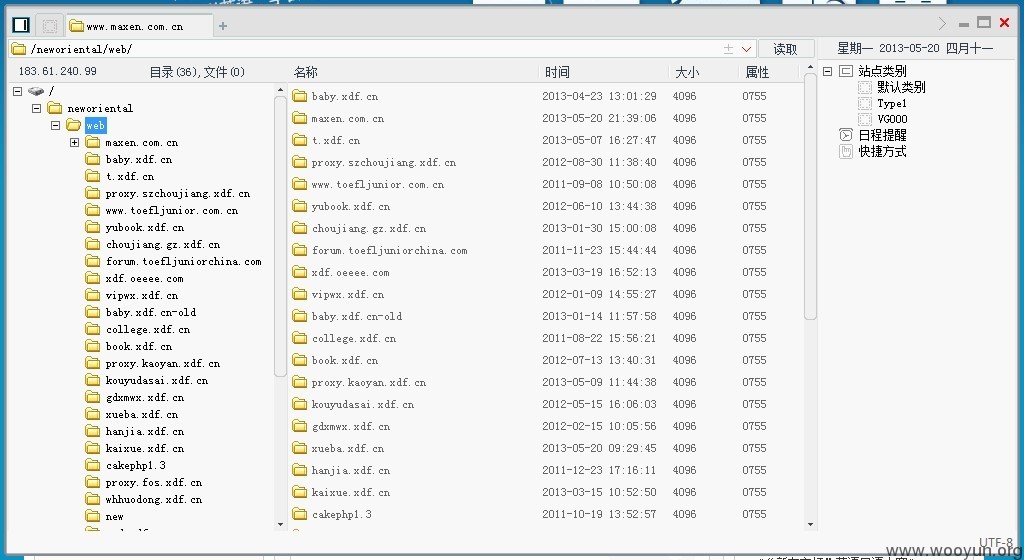Select the neworiental folder in the tree
This screenshot has height=560, width=1024.
pyautogui.click(x=100, y=108)
